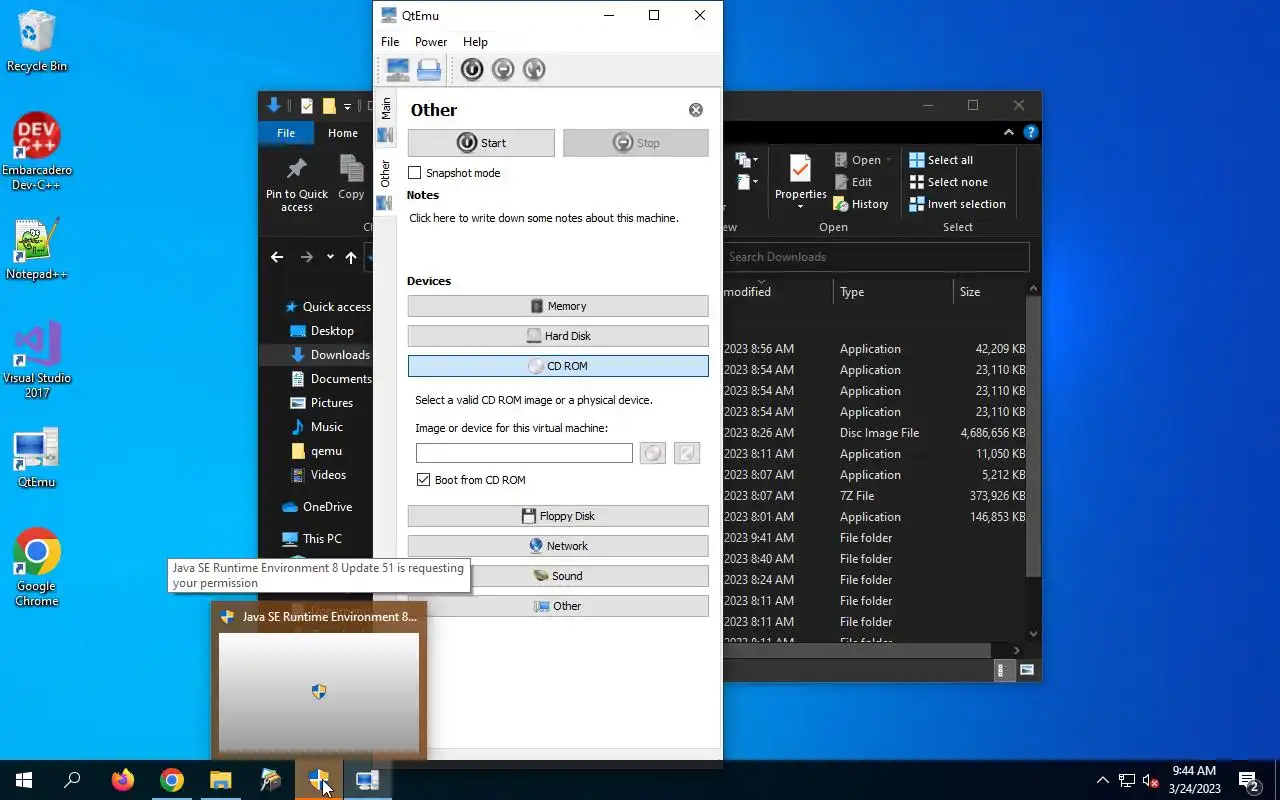The width and height of the screenshot is (1280, 800).
Task: Expand the Sound section
Action: click(x=558, y=576)
